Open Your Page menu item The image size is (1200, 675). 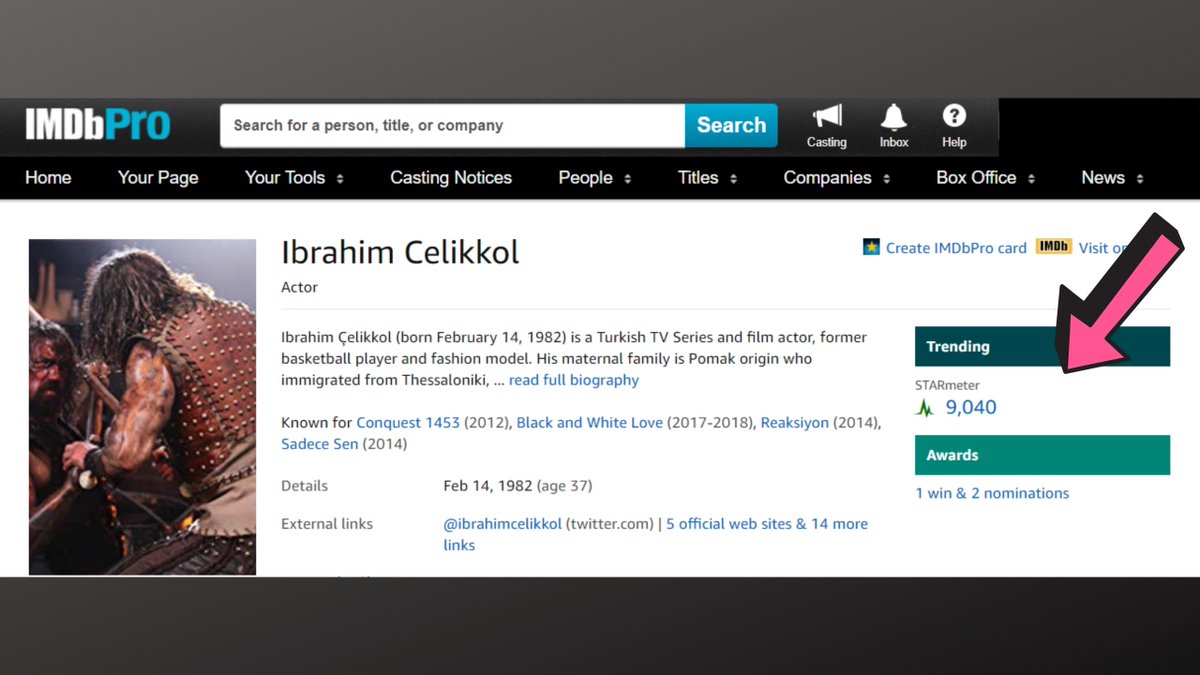pyautogui.click(x=158, y=177)
